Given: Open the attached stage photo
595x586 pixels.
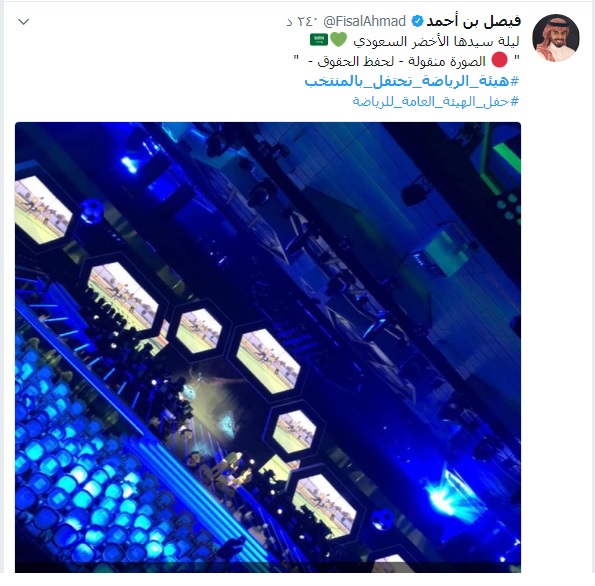Looking at the screenshot, I should coord(268,347).
